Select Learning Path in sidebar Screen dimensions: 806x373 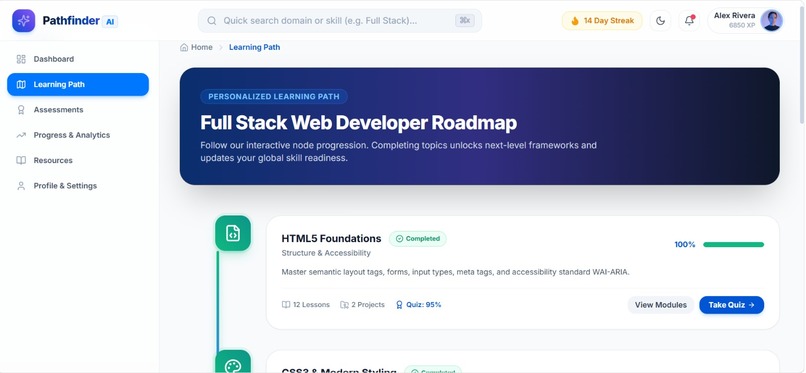coord(78,84)
